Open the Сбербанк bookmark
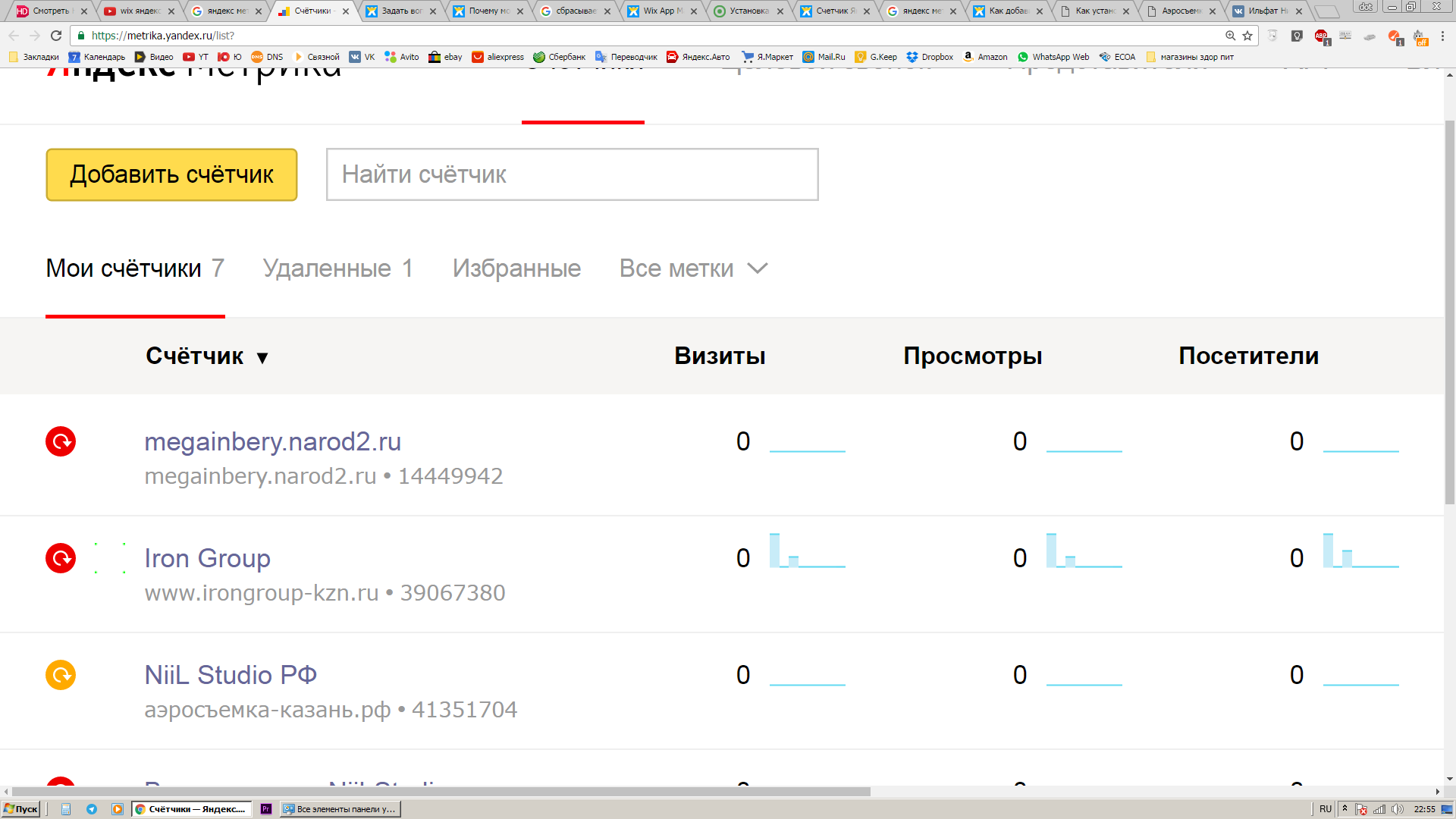 560,57
